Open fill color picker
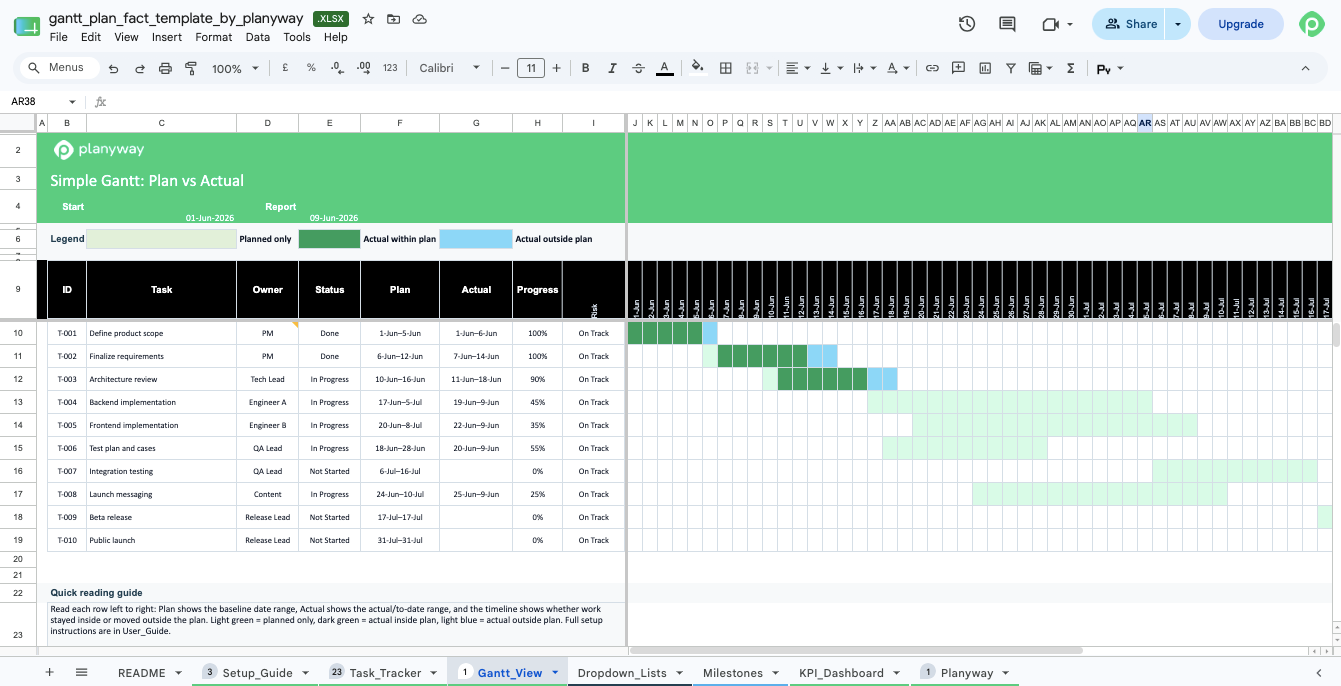 698,68
